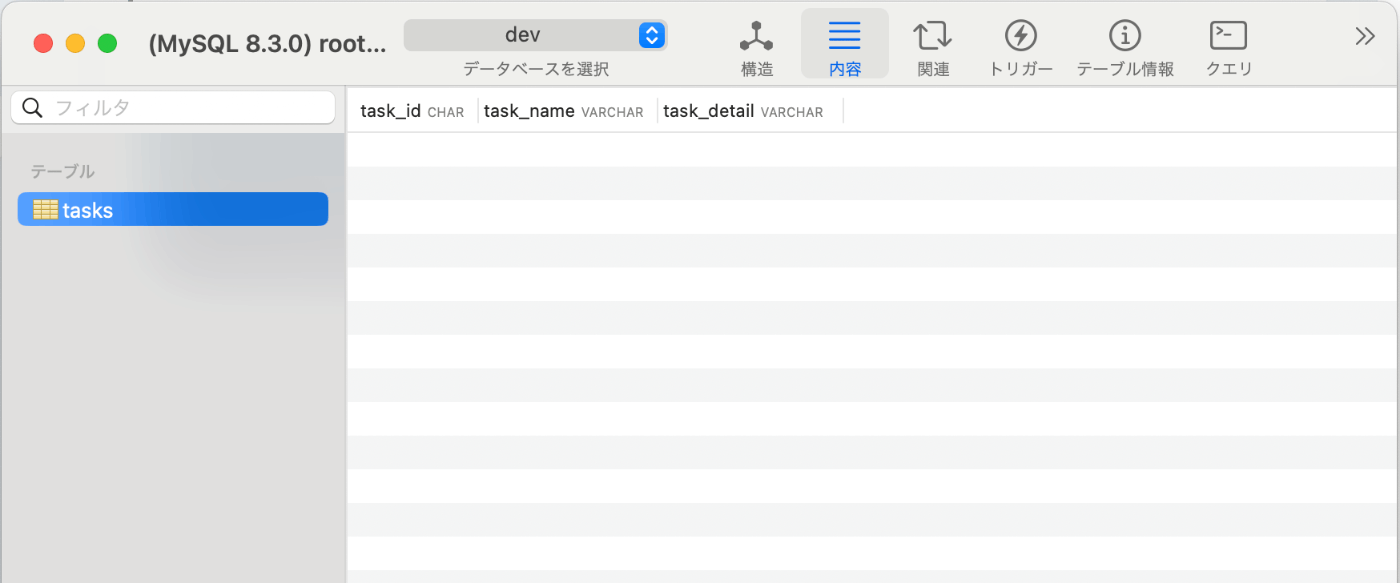
Task: Click the フィルタ table filter field
Action: tap(173, 108)
